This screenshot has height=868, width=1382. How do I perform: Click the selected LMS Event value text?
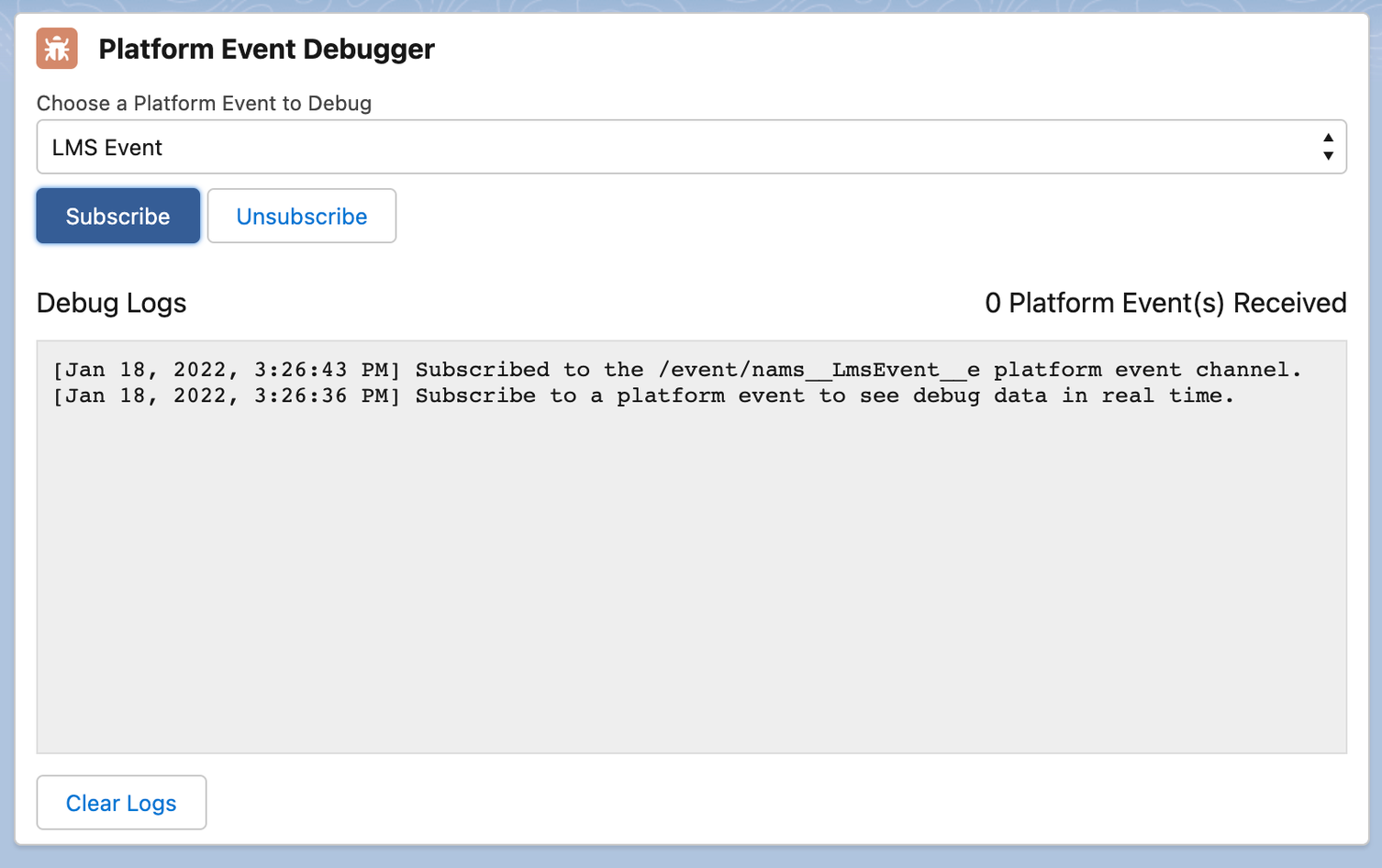pyautogui.click(x=107, y=148)
